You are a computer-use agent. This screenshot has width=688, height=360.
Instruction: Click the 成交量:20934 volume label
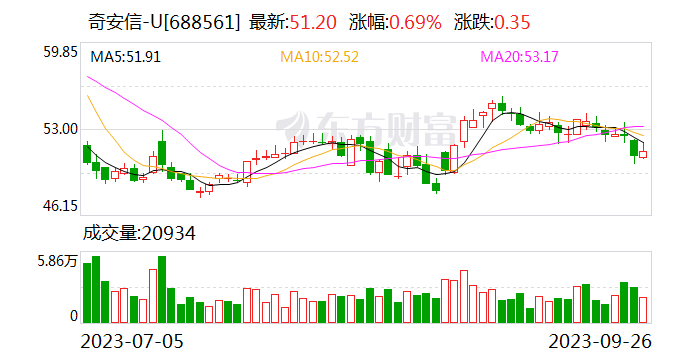[x=139, y=233]
